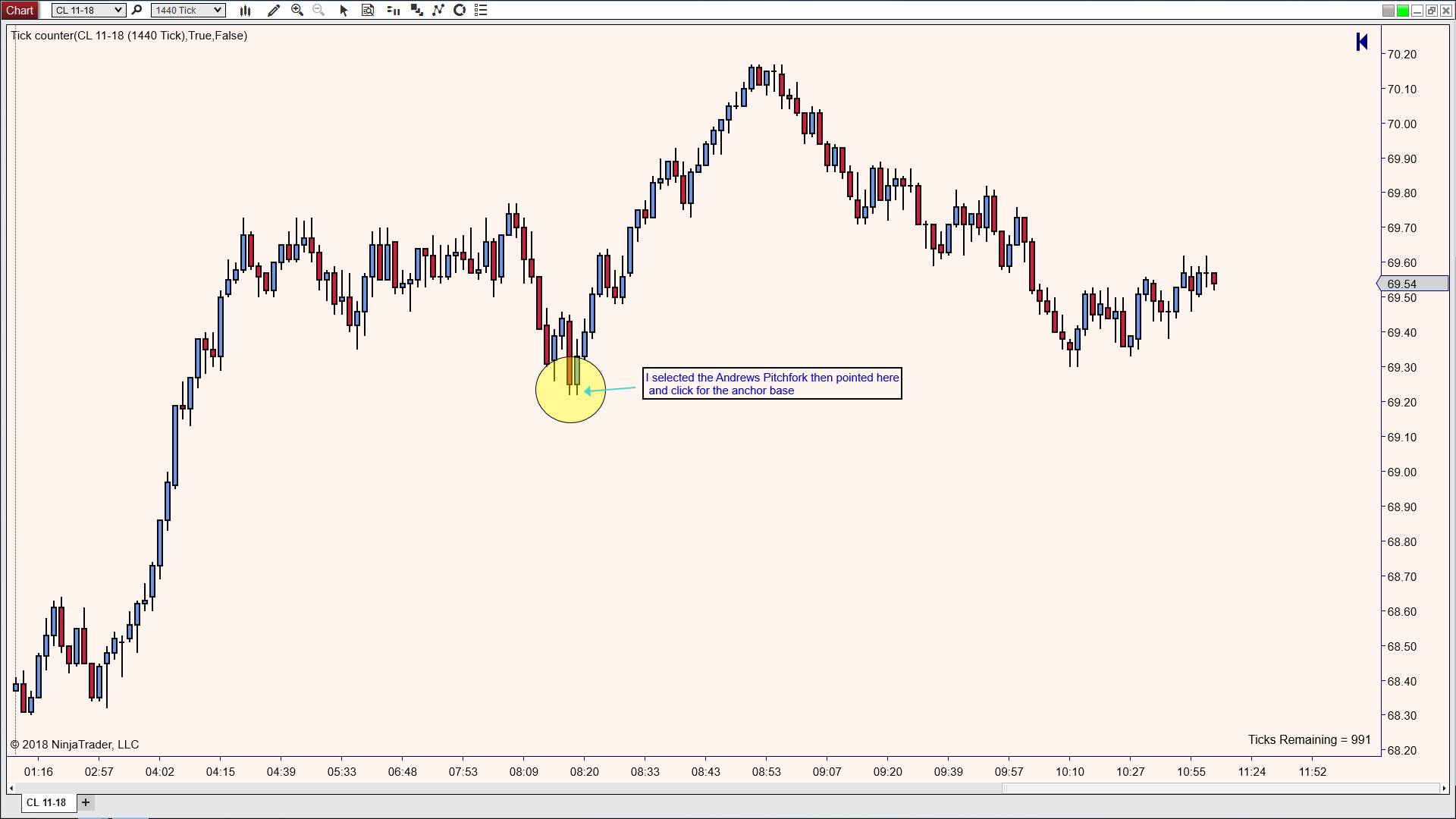Add a new tab with plus button
The width and height of the screenshot is (1456, 819).
(86, 802)
